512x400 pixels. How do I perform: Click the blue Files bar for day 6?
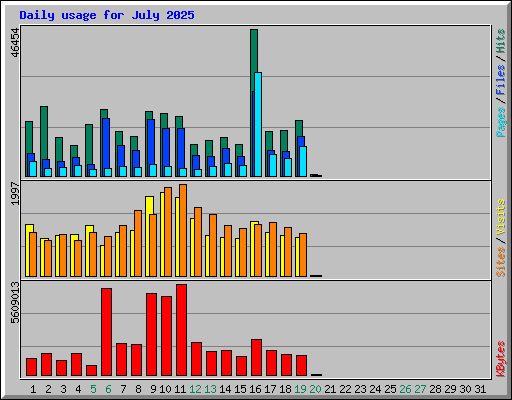tap(106, 143)
